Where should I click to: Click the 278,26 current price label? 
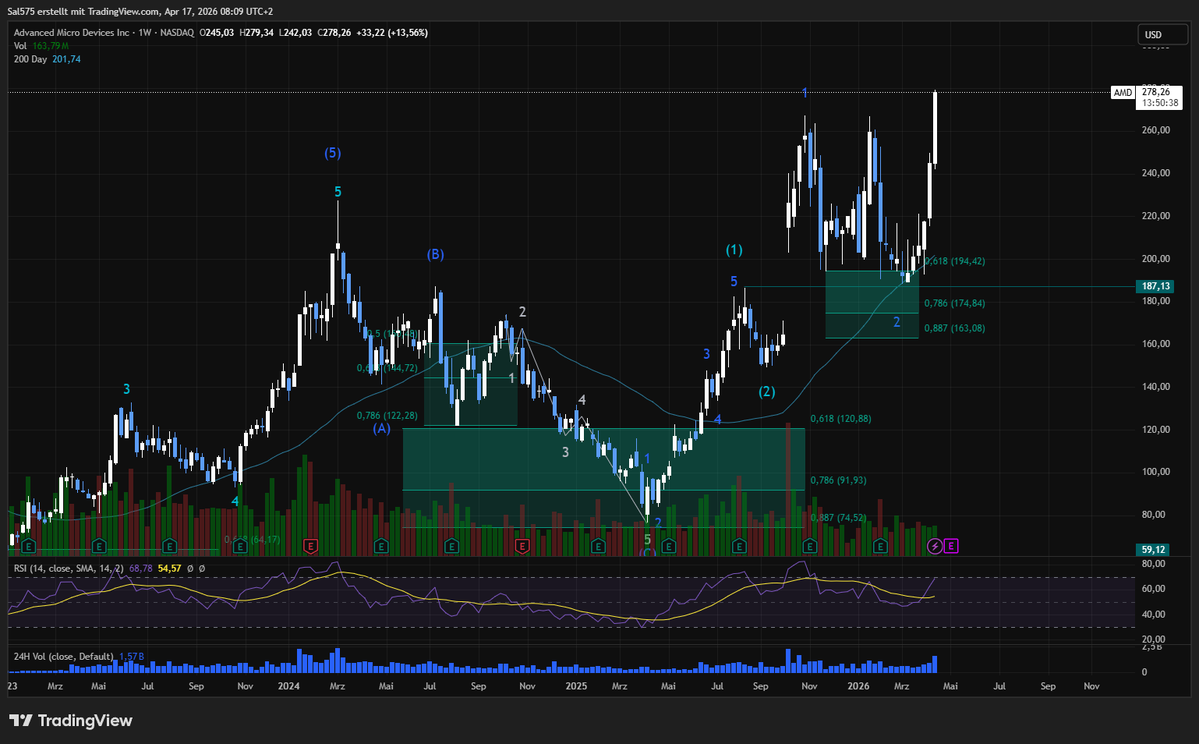[x=1156, y=92]
